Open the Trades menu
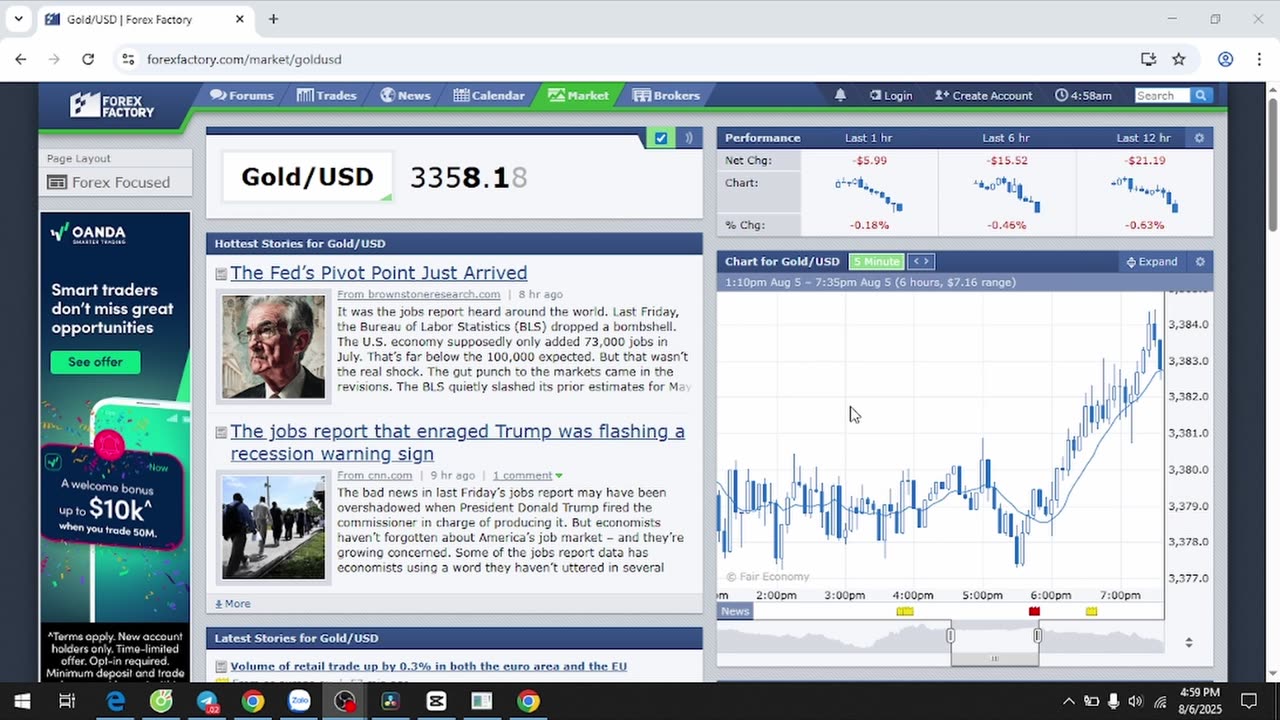Screen dimensions: 1280x720 (x=326, y=95)
